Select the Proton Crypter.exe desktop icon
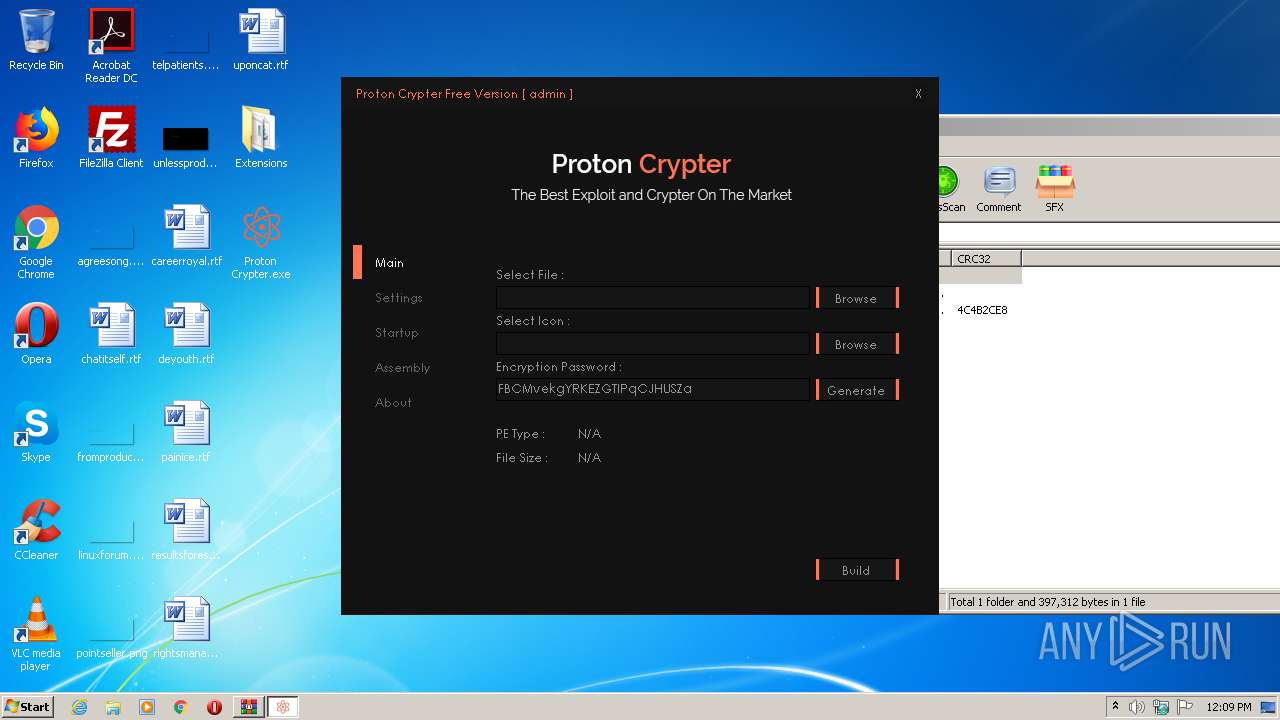Viewport: 1280px width, 720px height. [x=261, y=242]
